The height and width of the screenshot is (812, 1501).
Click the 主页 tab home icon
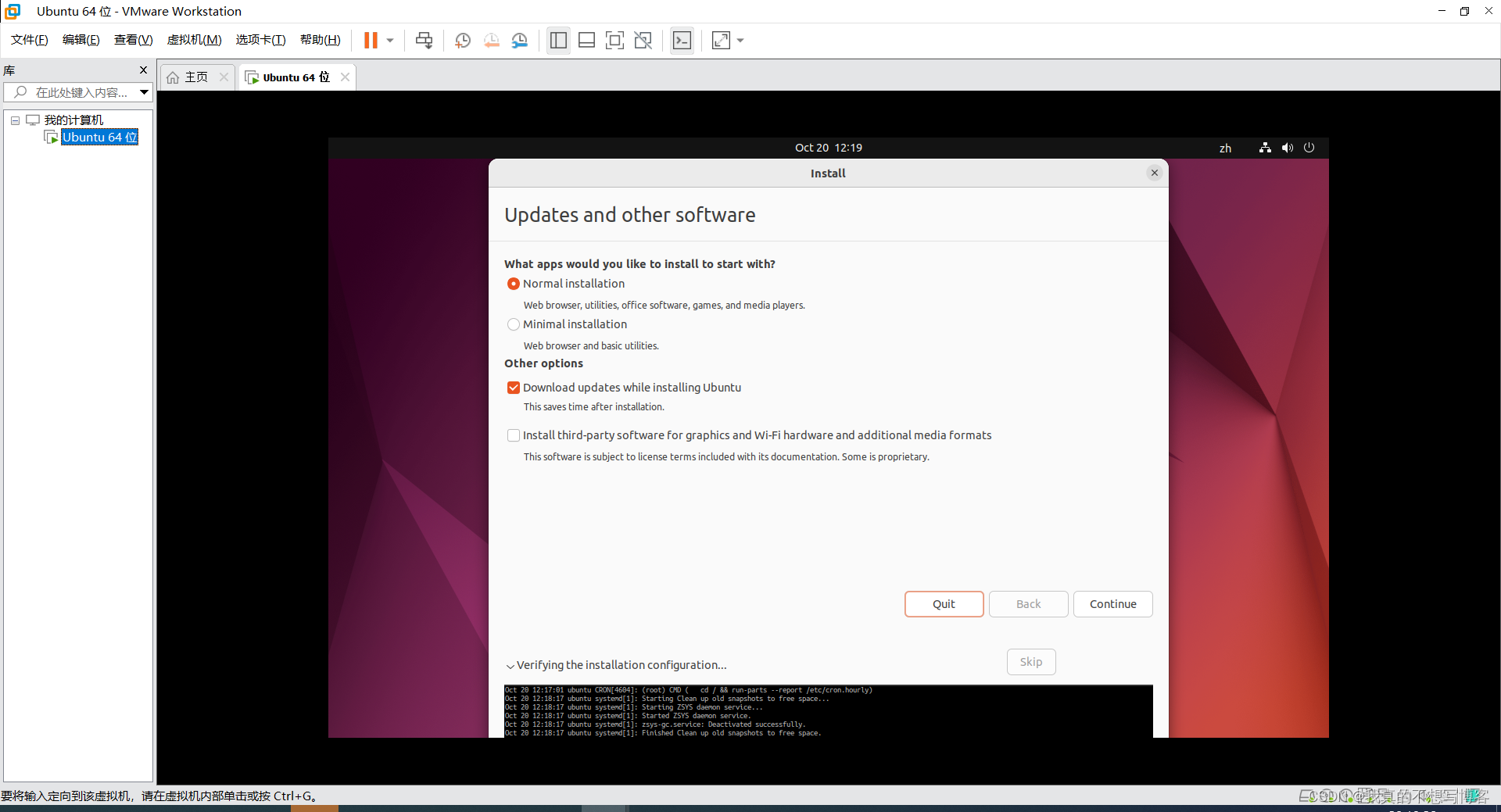(x=173, y=77)
